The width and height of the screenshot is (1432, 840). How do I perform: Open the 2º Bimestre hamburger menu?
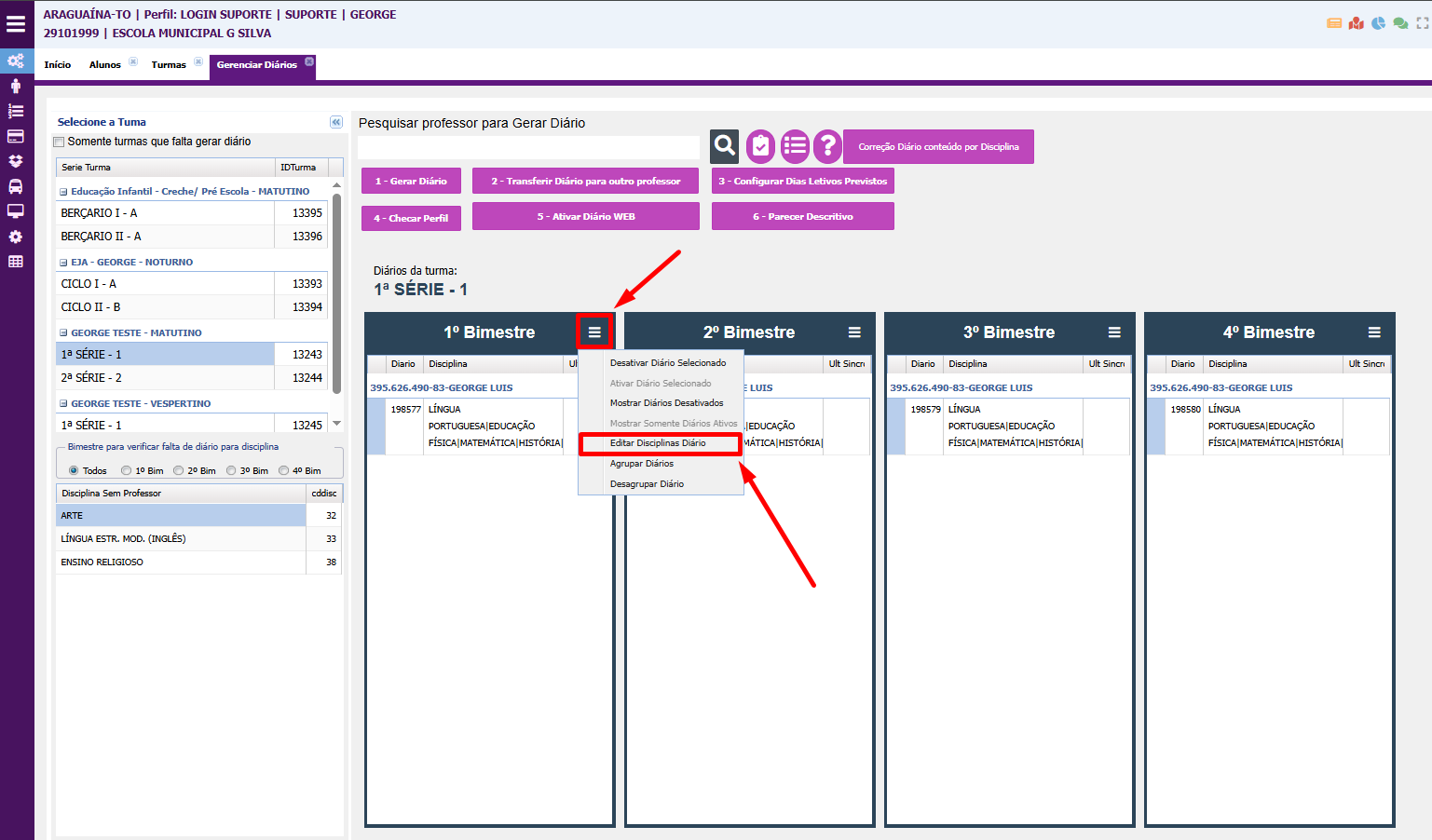(x=854, y=332)
